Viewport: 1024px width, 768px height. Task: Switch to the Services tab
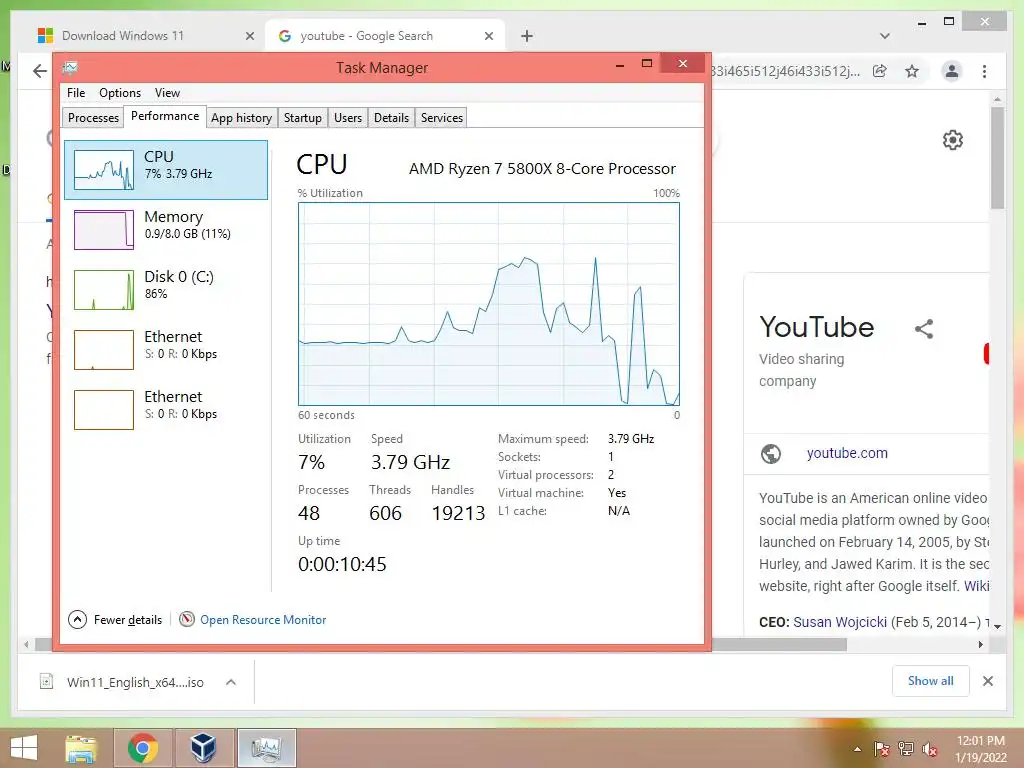[441, 118]
